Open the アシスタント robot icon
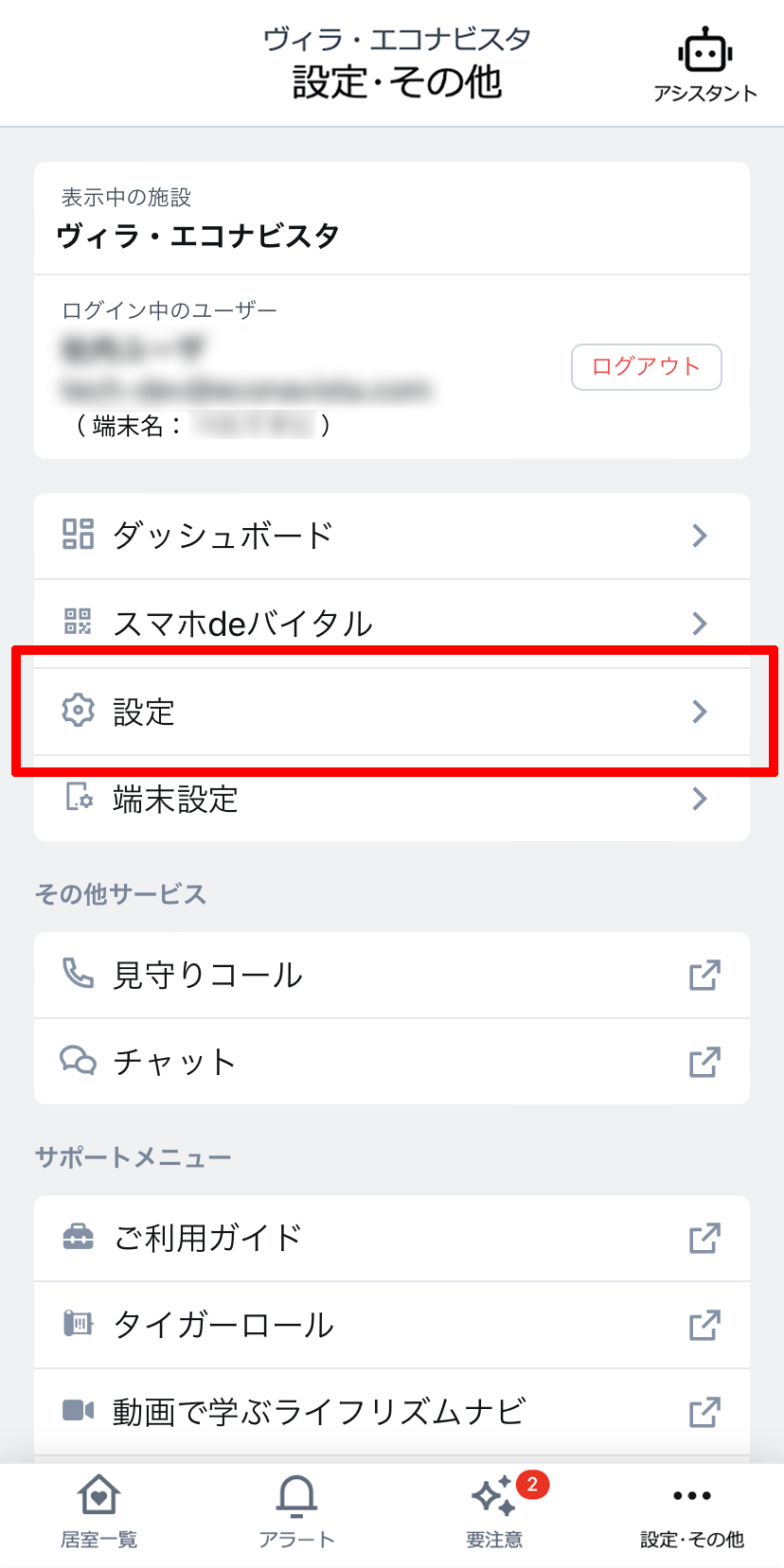This screenshot has width=784, height=1568. pos(704,52)
